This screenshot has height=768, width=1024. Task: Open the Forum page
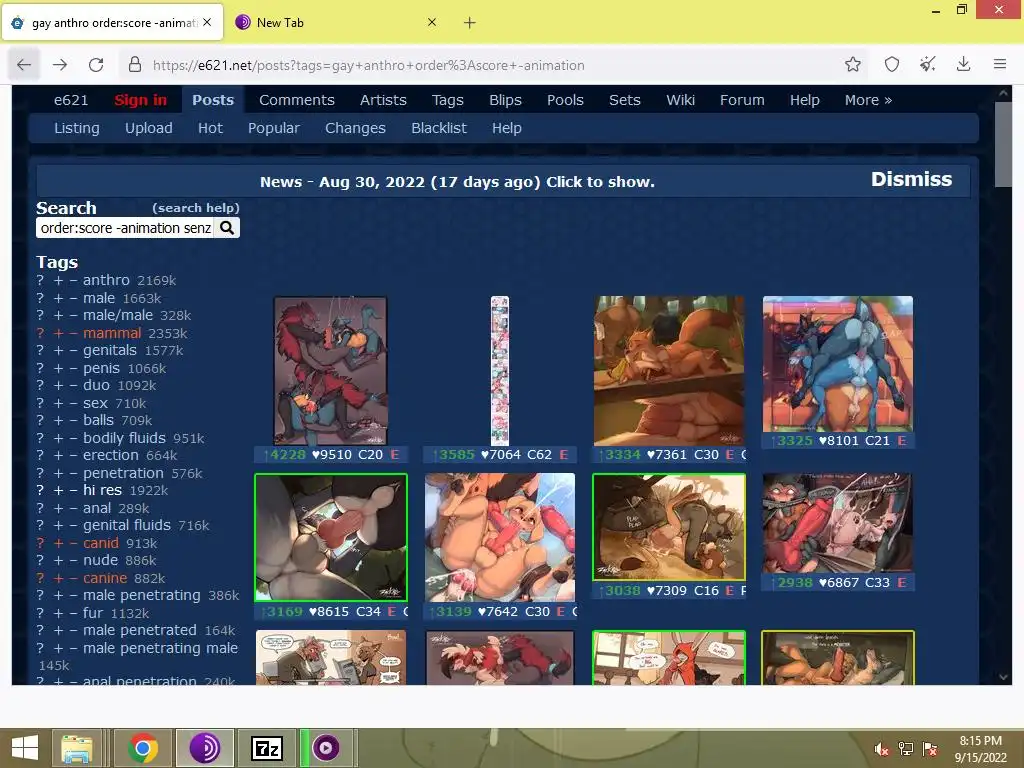[742, 100]
